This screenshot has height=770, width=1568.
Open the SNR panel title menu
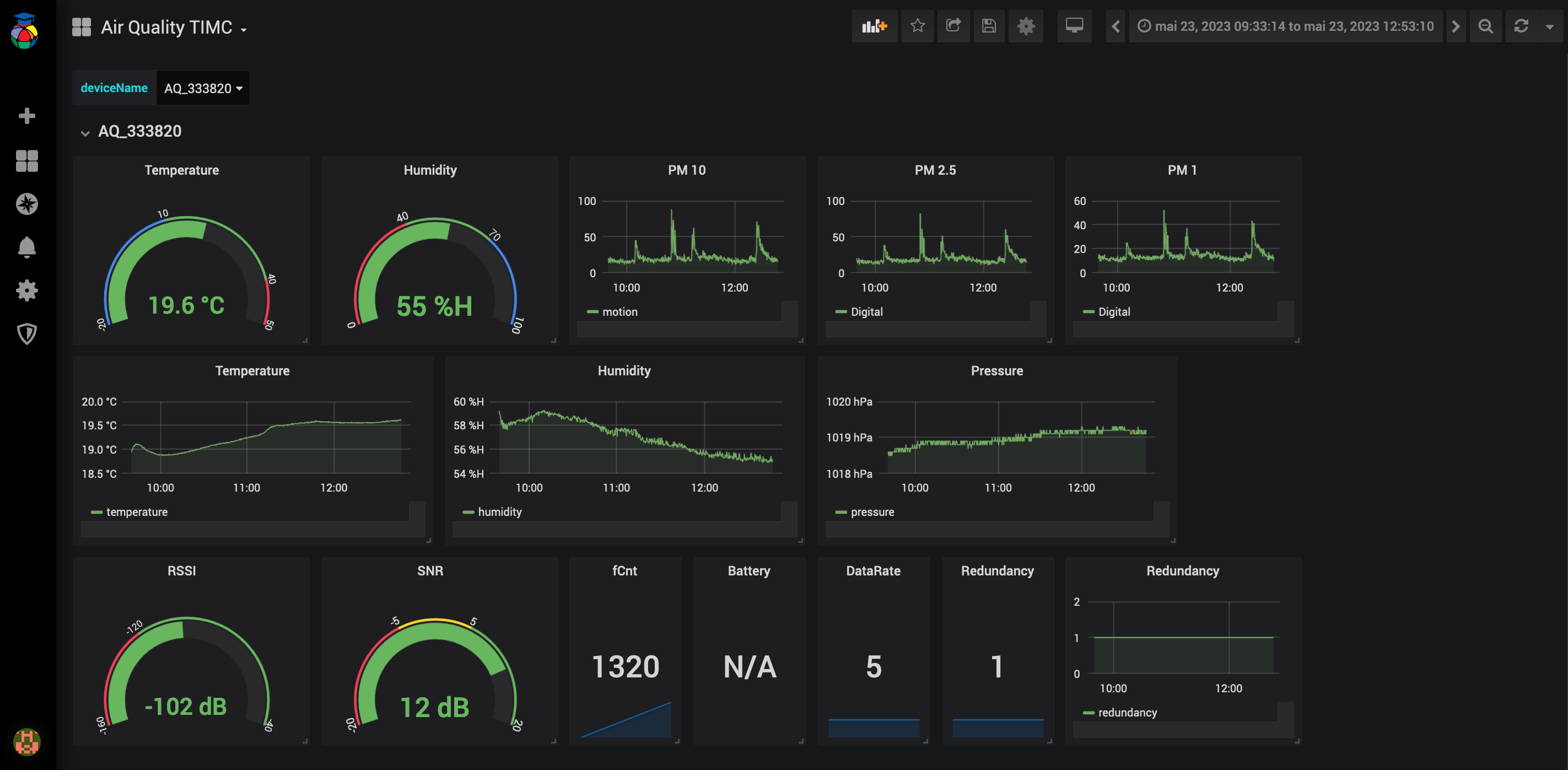(430, 571)
